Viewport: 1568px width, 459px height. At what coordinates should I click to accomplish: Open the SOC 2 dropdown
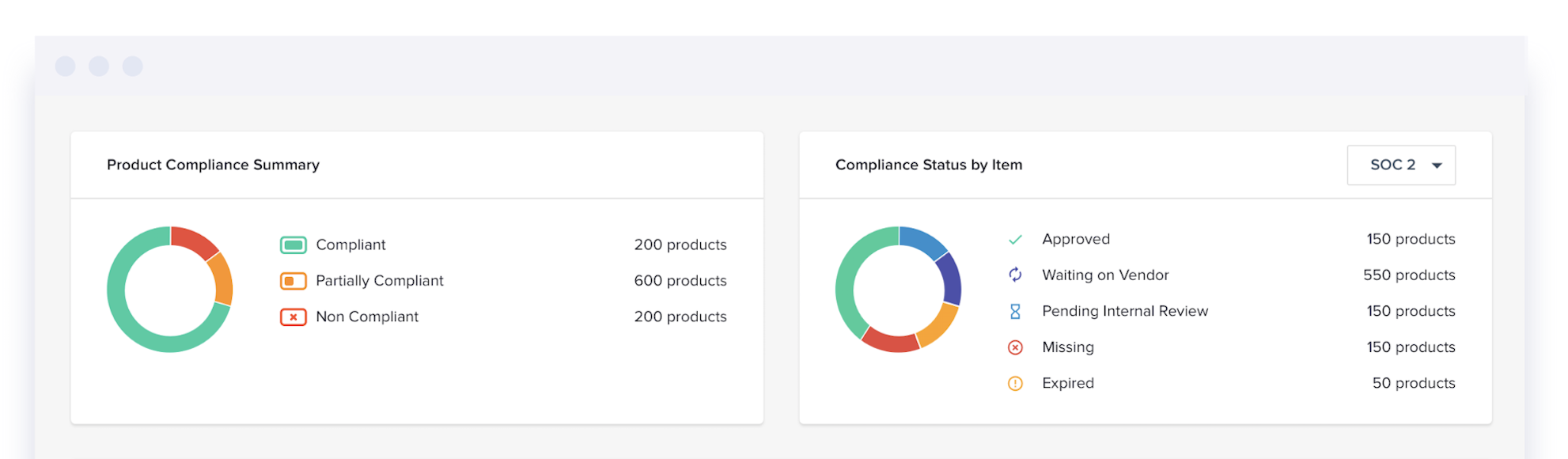(x=1401, y=165)
